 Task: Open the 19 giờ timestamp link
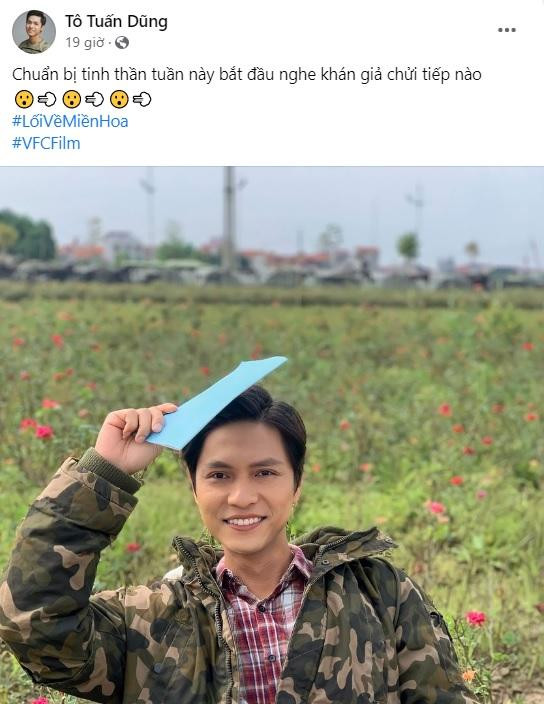tap(84, 43)
